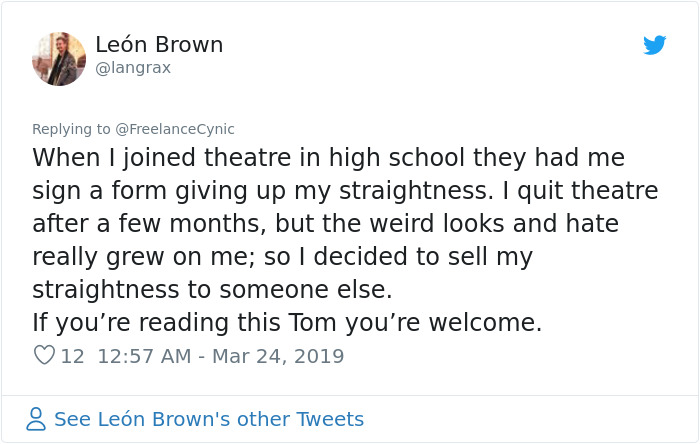
Task: Click the "Replying to" label text
Action: pos(71,129)
